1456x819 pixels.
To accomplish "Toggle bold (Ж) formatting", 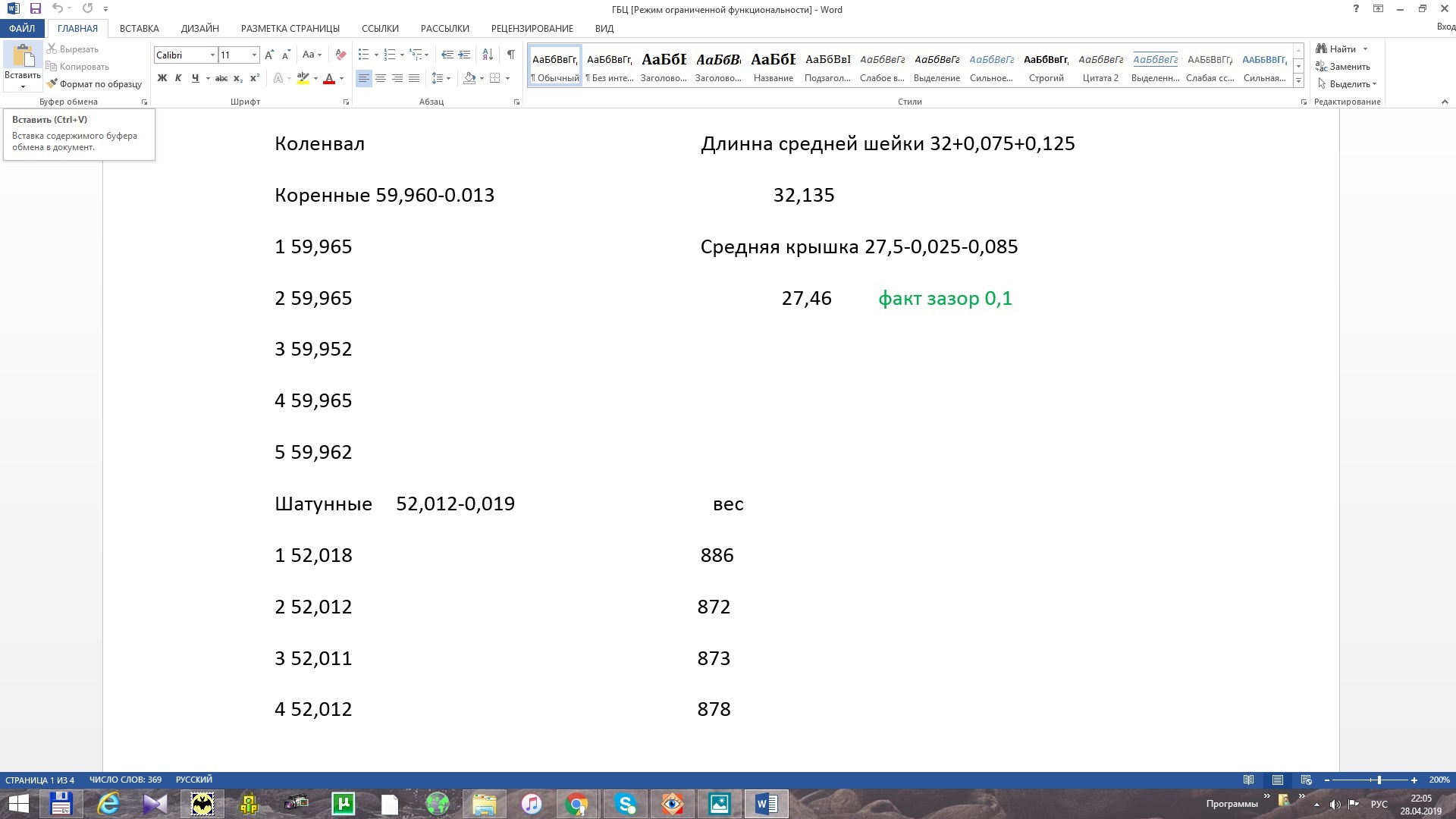I will pyautogui.click(x=162, y=78).
